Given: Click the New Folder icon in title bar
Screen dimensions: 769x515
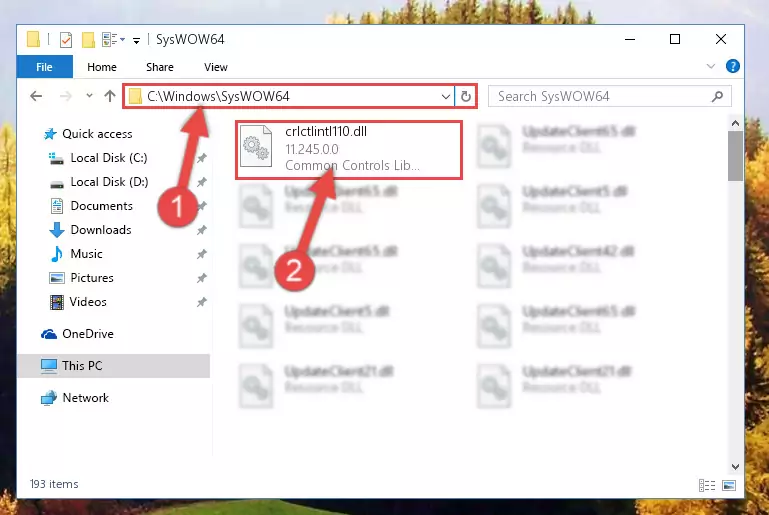Looking at the screenshot, I should tap(88, 40).
